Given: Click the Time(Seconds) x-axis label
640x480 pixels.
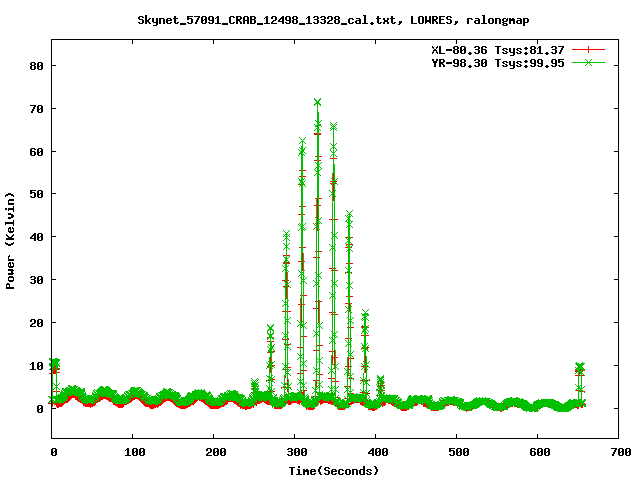Looking at the screenshot, I should pos(333,471).
